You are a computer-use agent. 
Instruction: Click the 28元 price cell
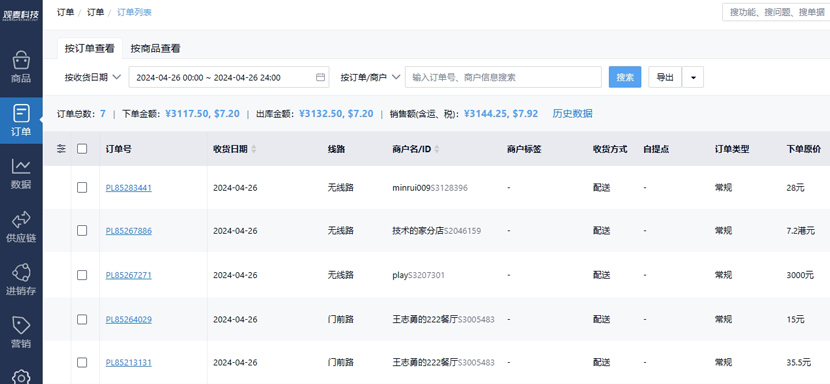796,187
